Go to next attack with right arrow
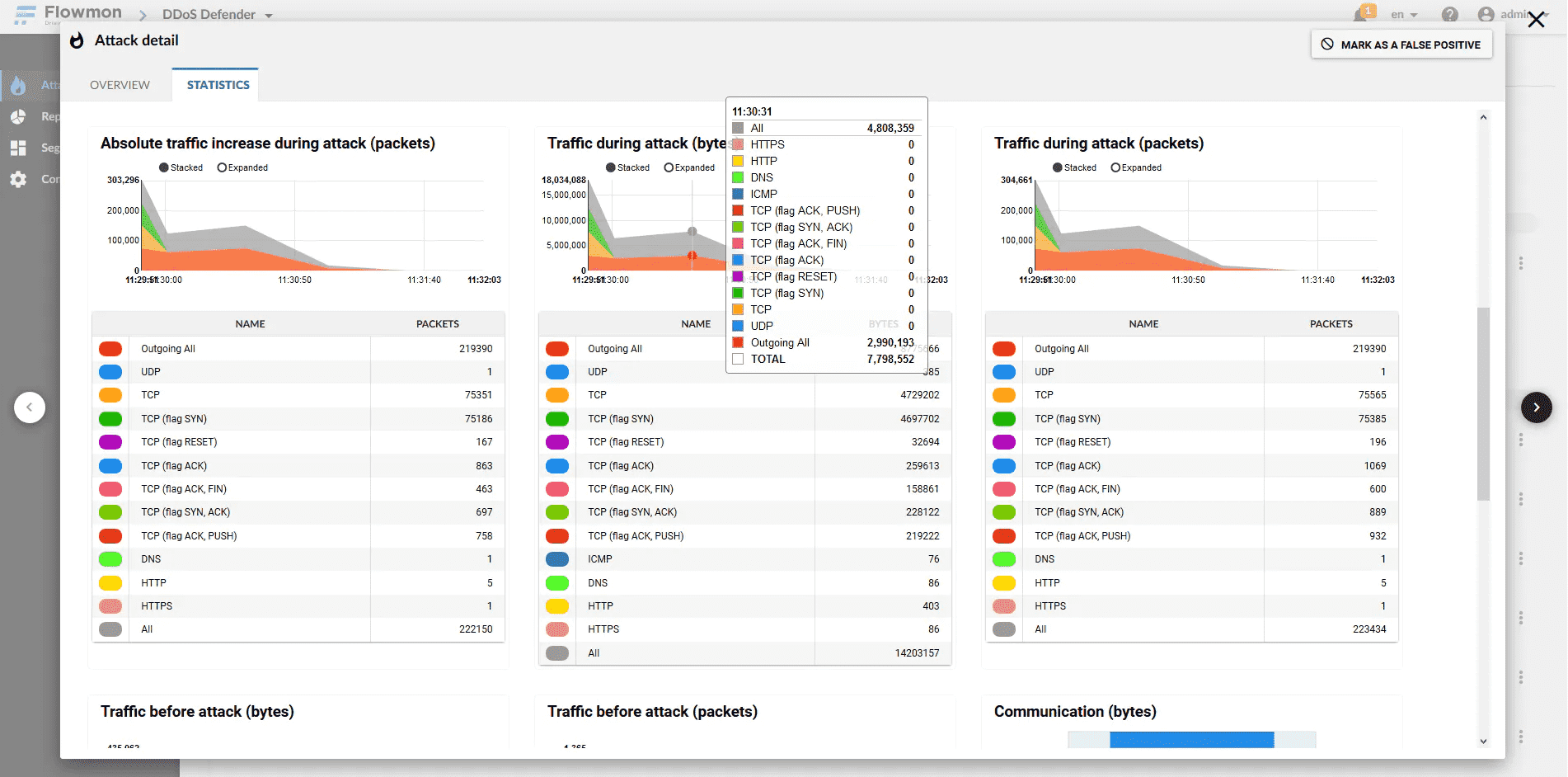The height and width of the screenshot is (777, 1568). (1536, 407)
